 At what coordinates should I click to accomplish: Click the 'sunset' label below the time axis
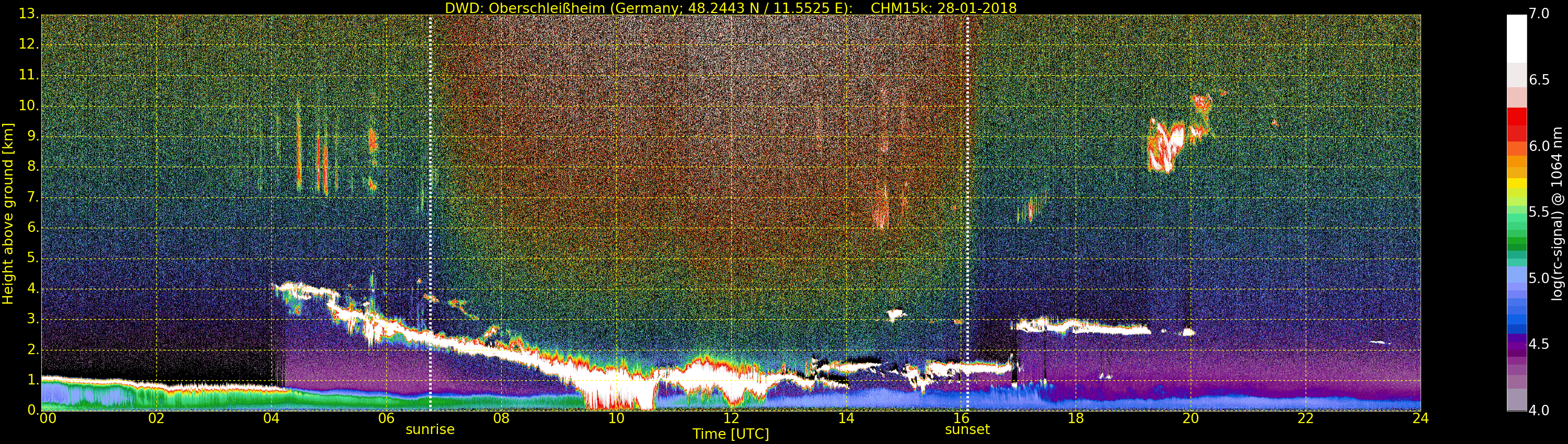(x=967, y=429)
